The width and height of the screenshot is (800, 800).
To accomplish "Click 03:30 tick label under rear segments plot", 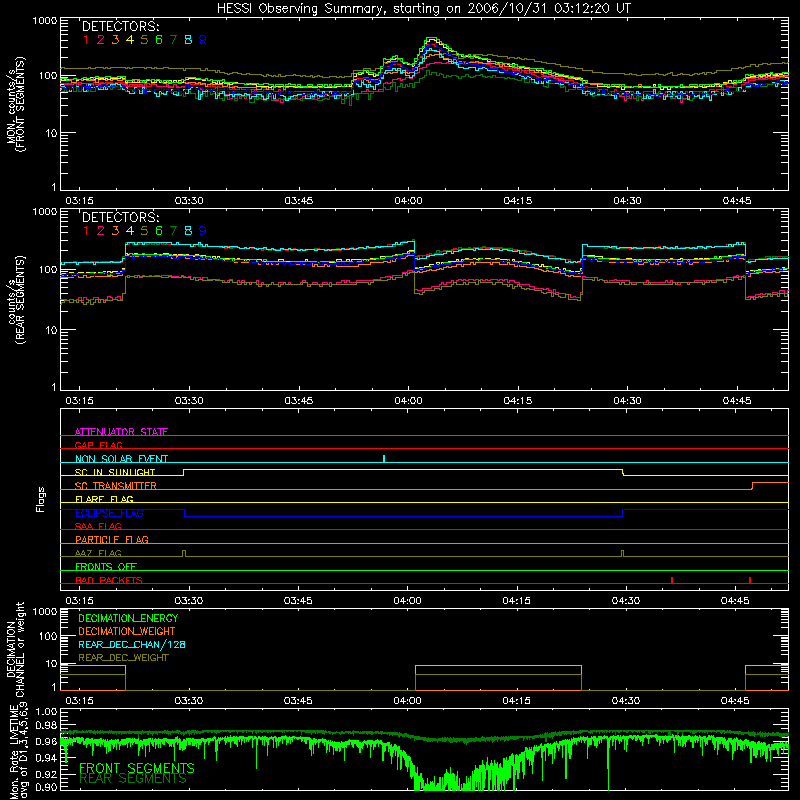I will (189, 401).
